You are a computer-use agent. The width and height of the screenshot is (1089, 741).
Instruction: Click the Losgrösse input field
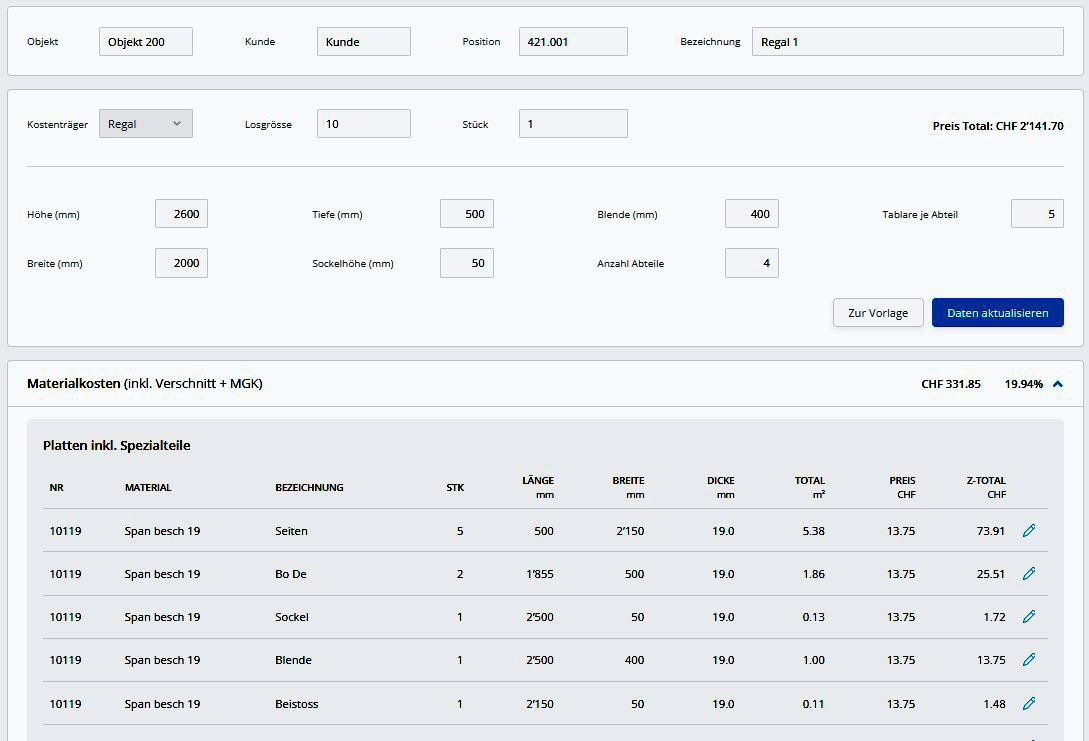point(363,124)
